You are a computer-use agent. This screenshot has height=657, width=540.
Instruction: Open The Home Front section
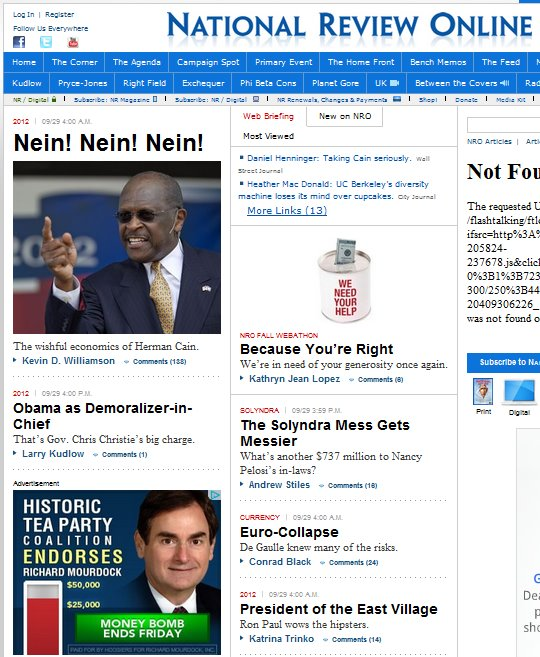[361, 62]
